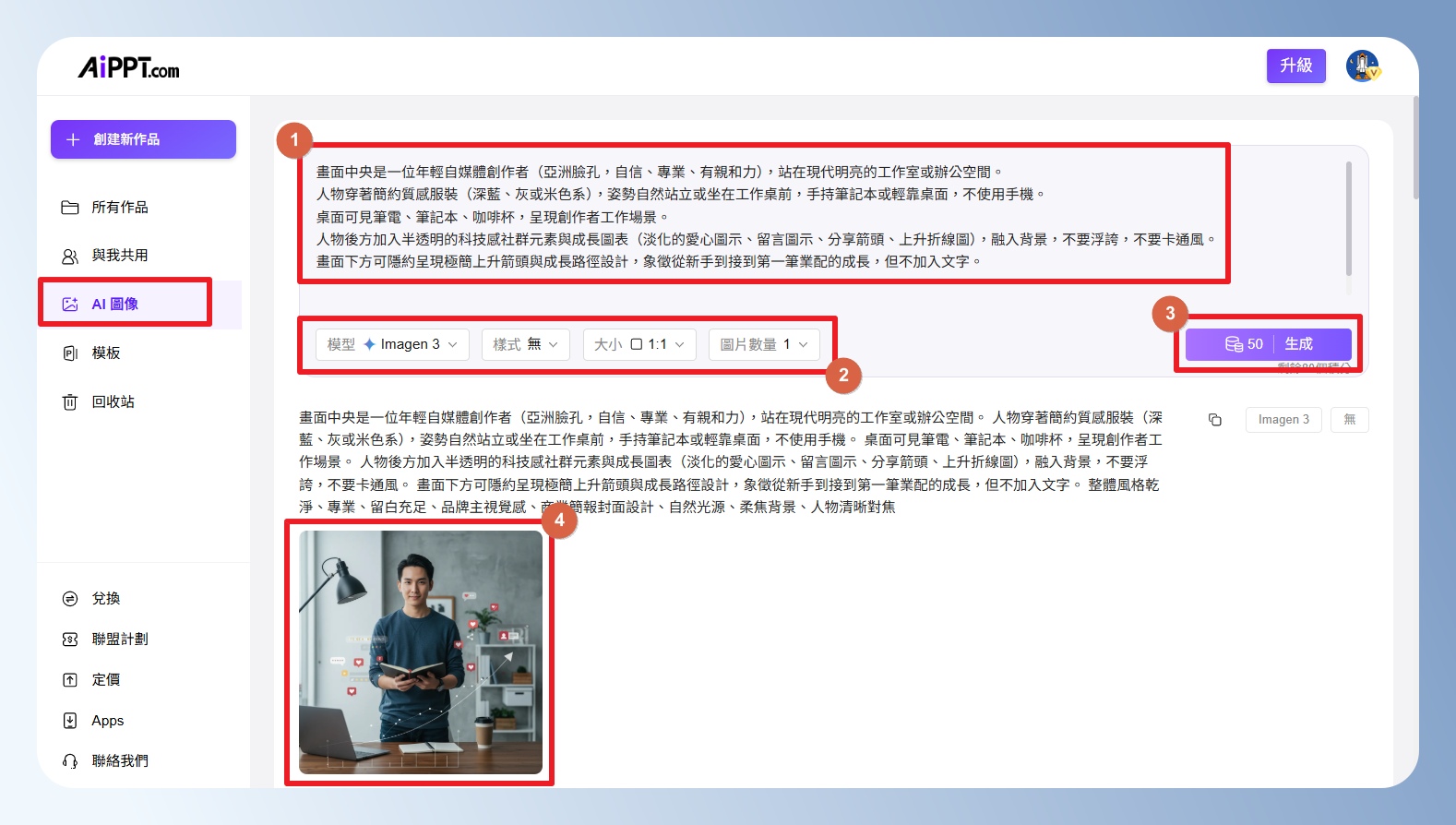Click the 升級 upgrade button
This screenshot has height=825, width=1456.
click(x=1295, y=66)
